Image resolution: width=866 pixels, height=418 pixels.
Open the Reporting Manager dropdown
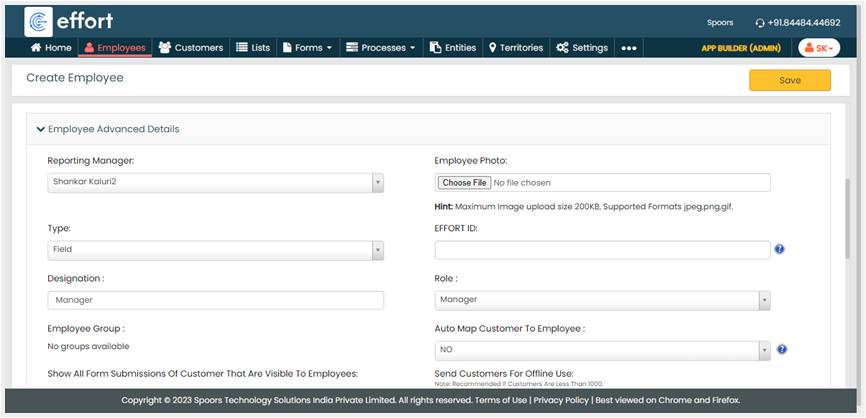[215, 182]
